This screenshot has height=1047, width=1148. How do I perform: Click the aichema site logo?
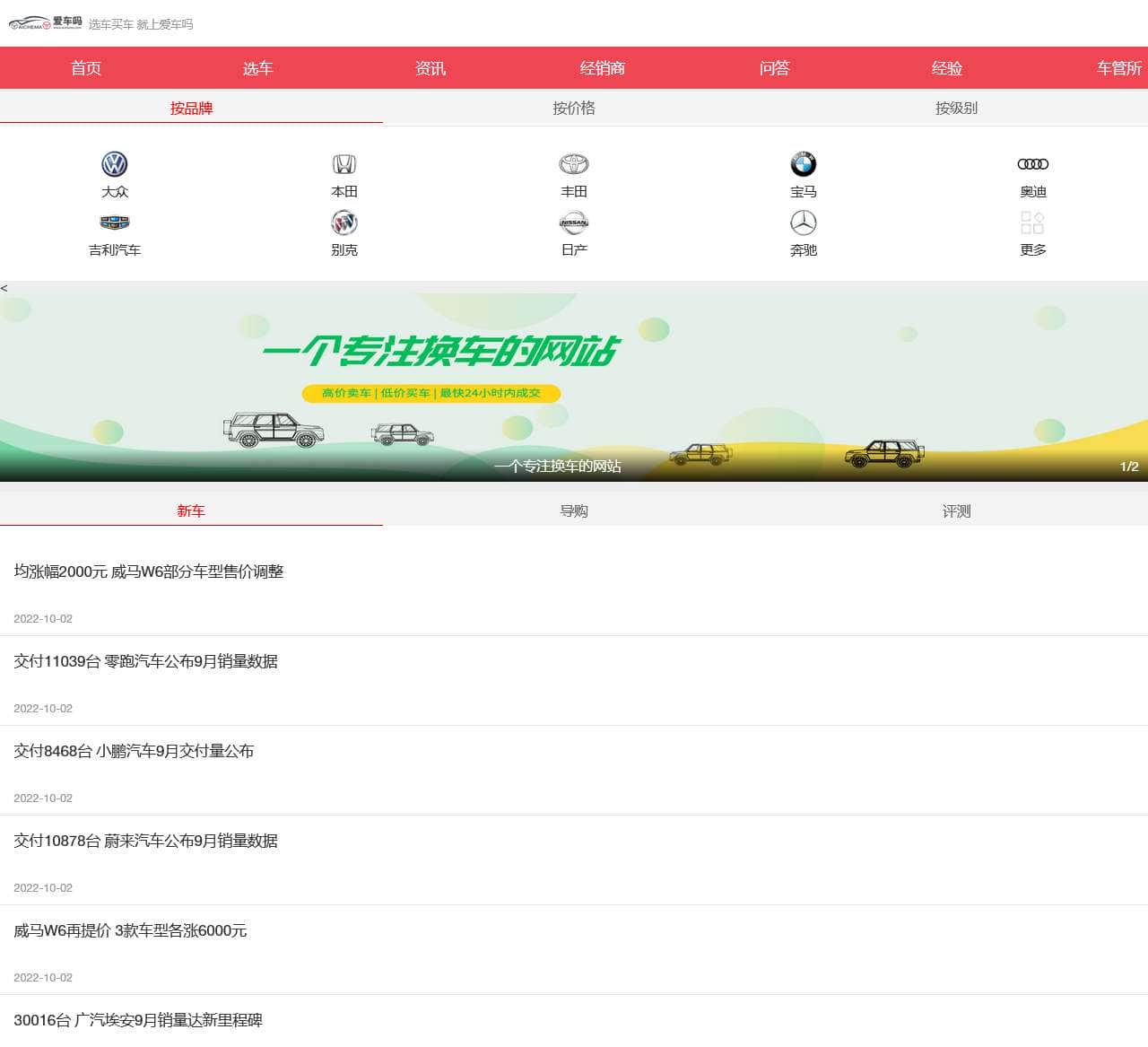45,23
